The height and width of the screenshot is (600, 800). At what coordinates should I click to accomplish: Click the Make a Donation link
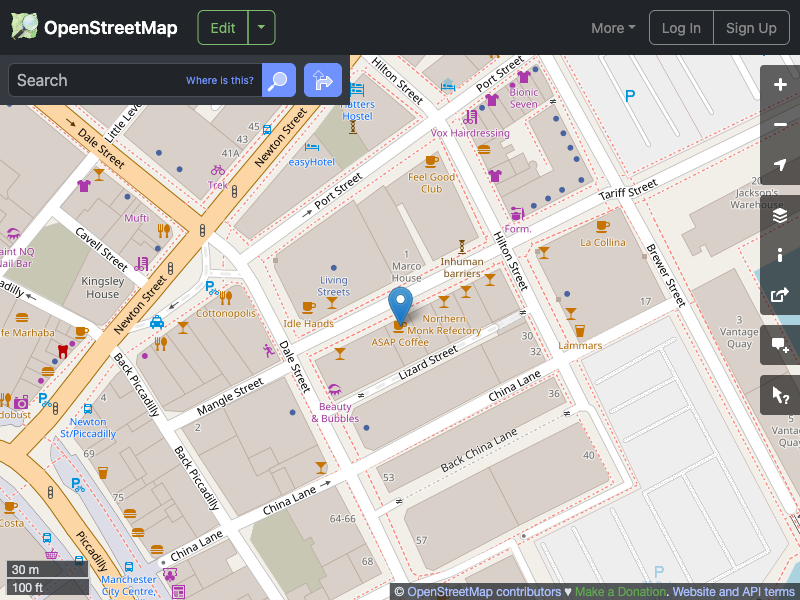(620, 591)
